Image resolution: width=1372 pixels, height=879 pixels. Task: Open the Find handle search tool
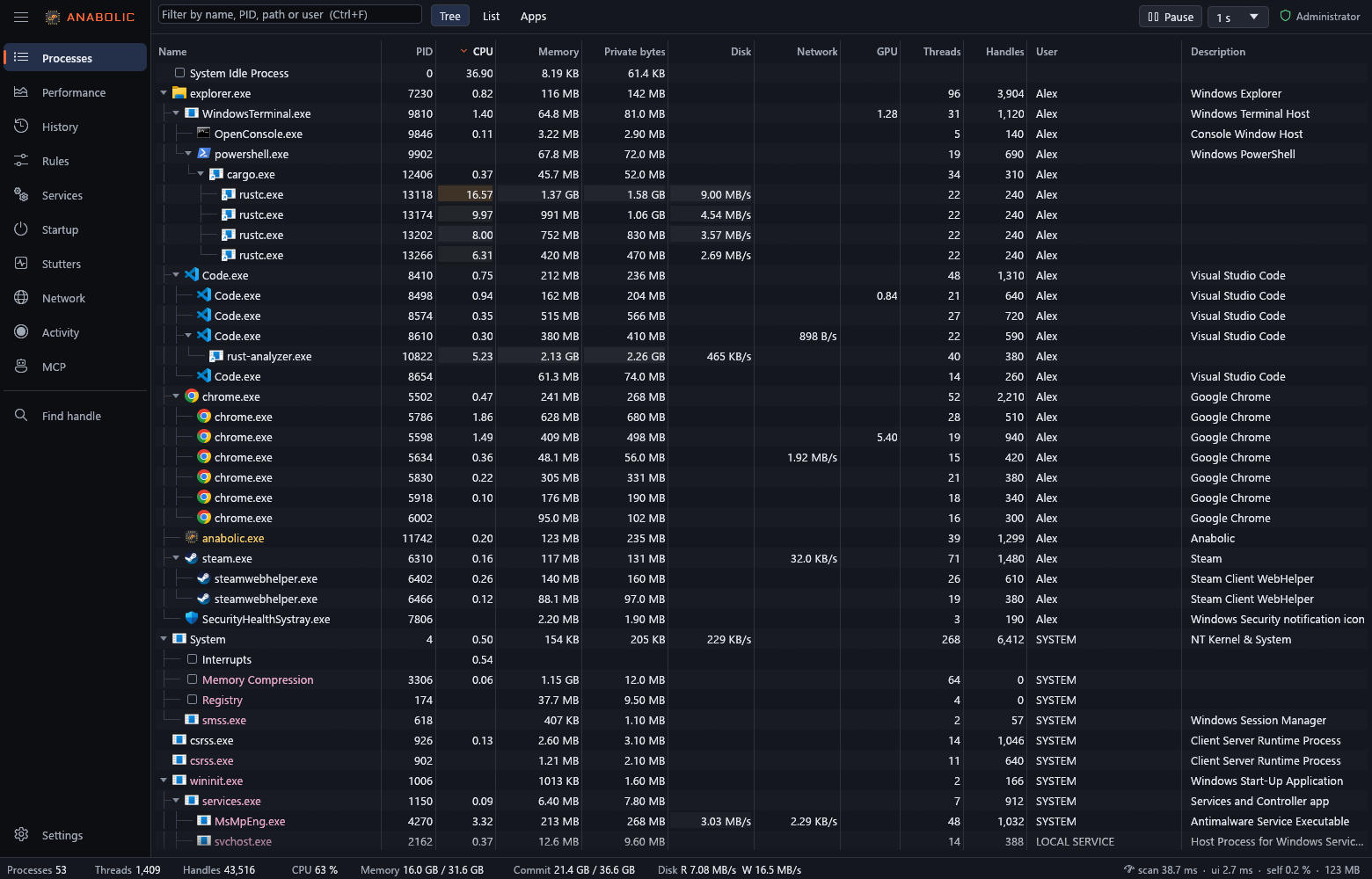tap(75, 416)
